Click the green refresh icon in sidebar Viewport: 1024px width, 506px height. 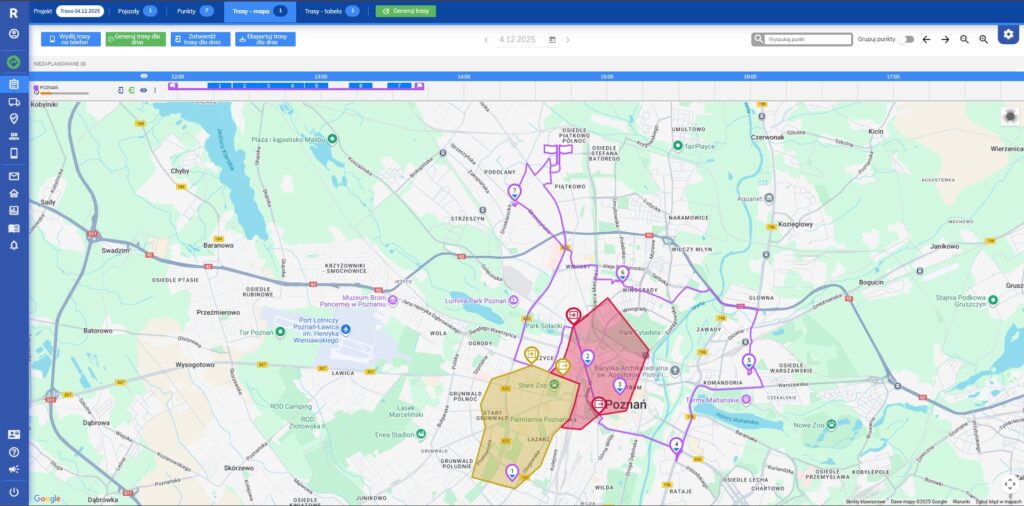pyautogui.click(x=14, y=61)
